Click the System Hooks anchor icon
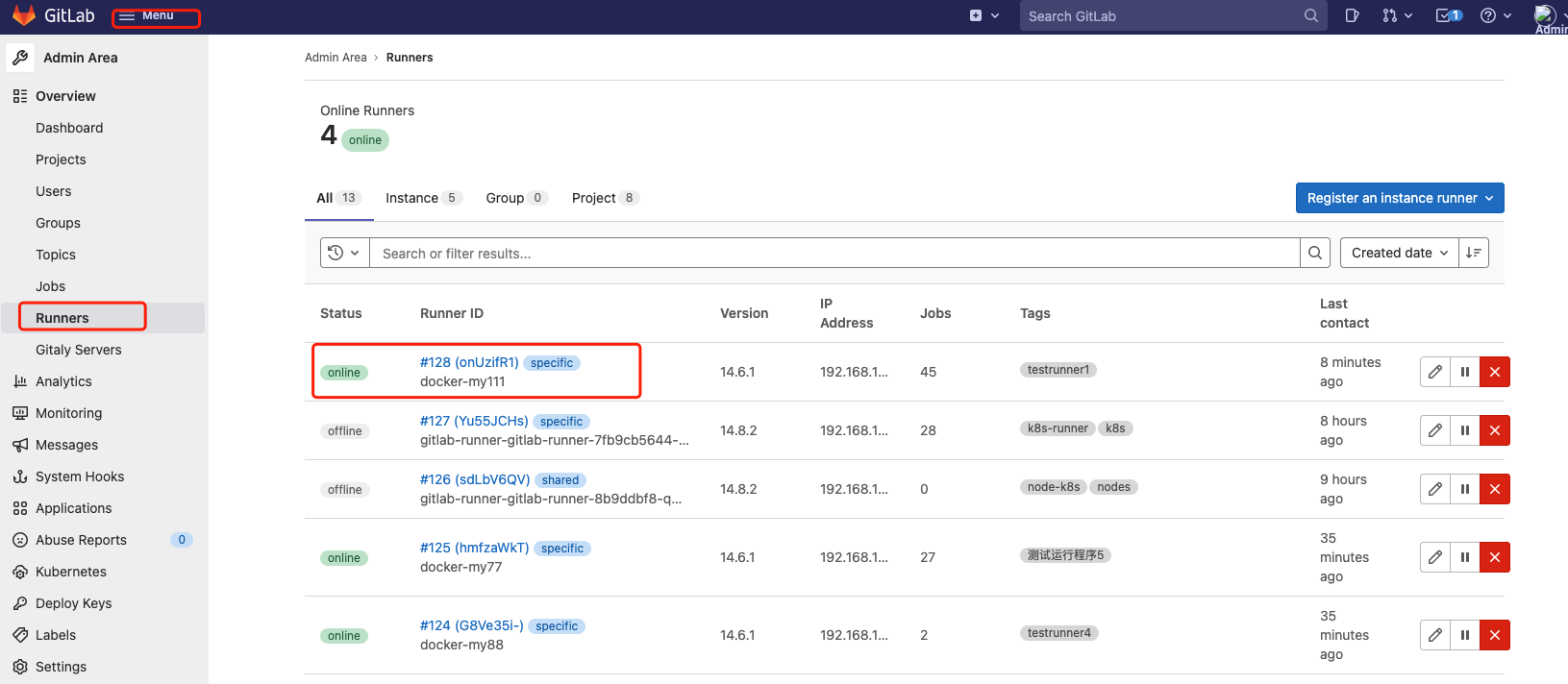Image resolution: width=1568 pixels, height=684 pixels. tap(20, 476)
